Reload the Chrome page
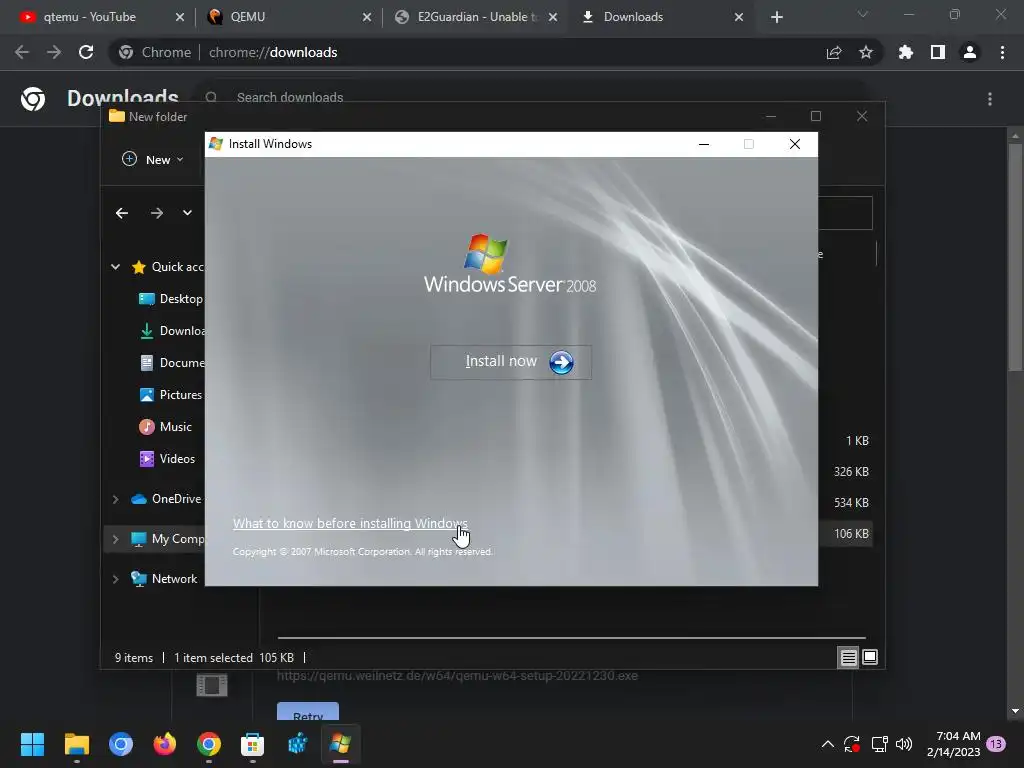The height and width of the screenshot is (768, 1024). pyautogui.click(x=86, y=52)
